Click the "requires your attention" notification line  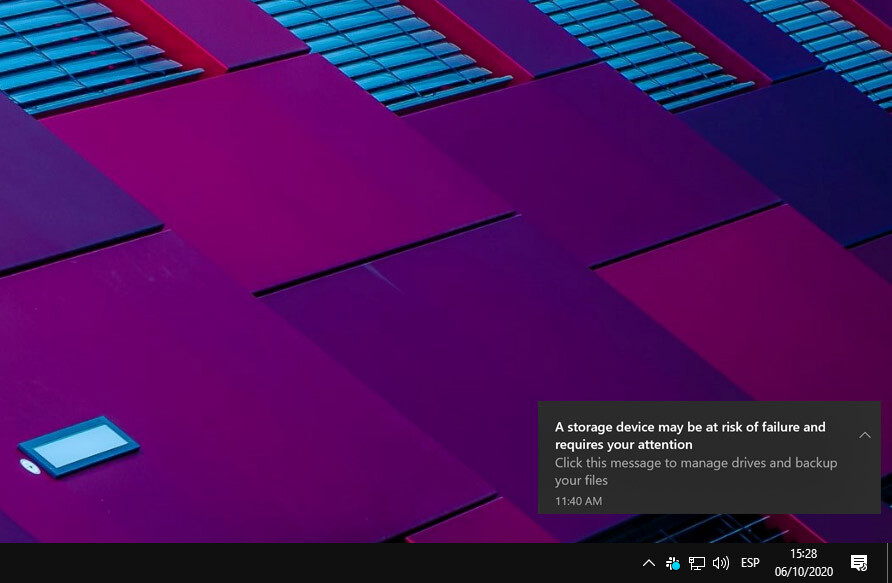(623, 445)
